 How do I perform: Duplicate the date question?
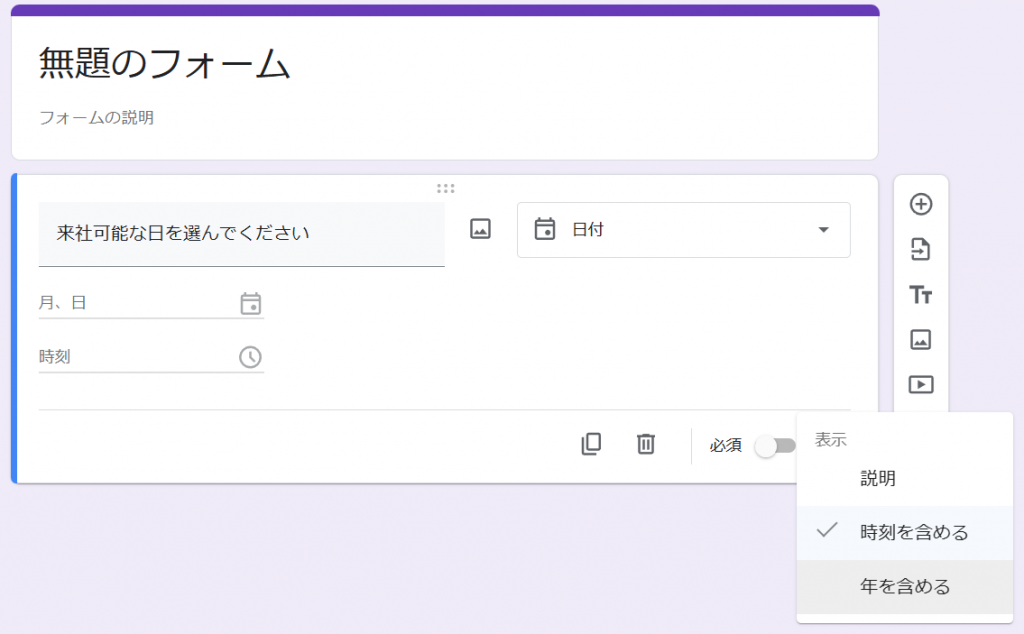click(x=590, y=444)
